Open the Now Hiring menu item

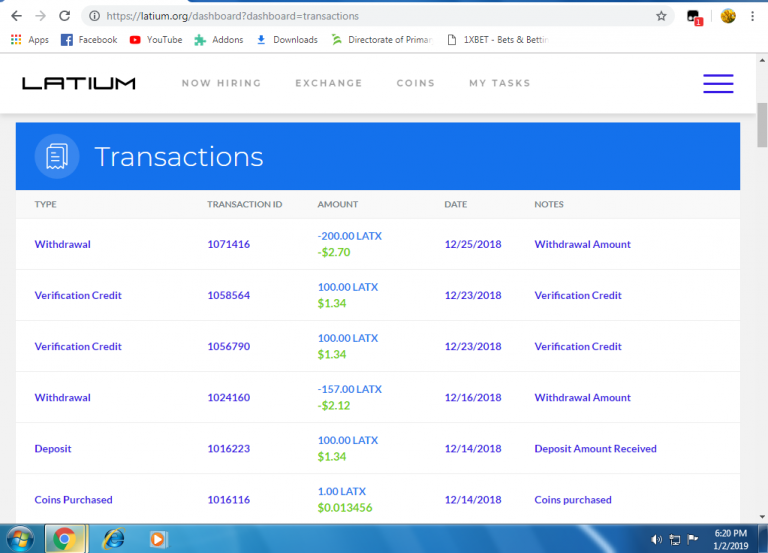221,83
